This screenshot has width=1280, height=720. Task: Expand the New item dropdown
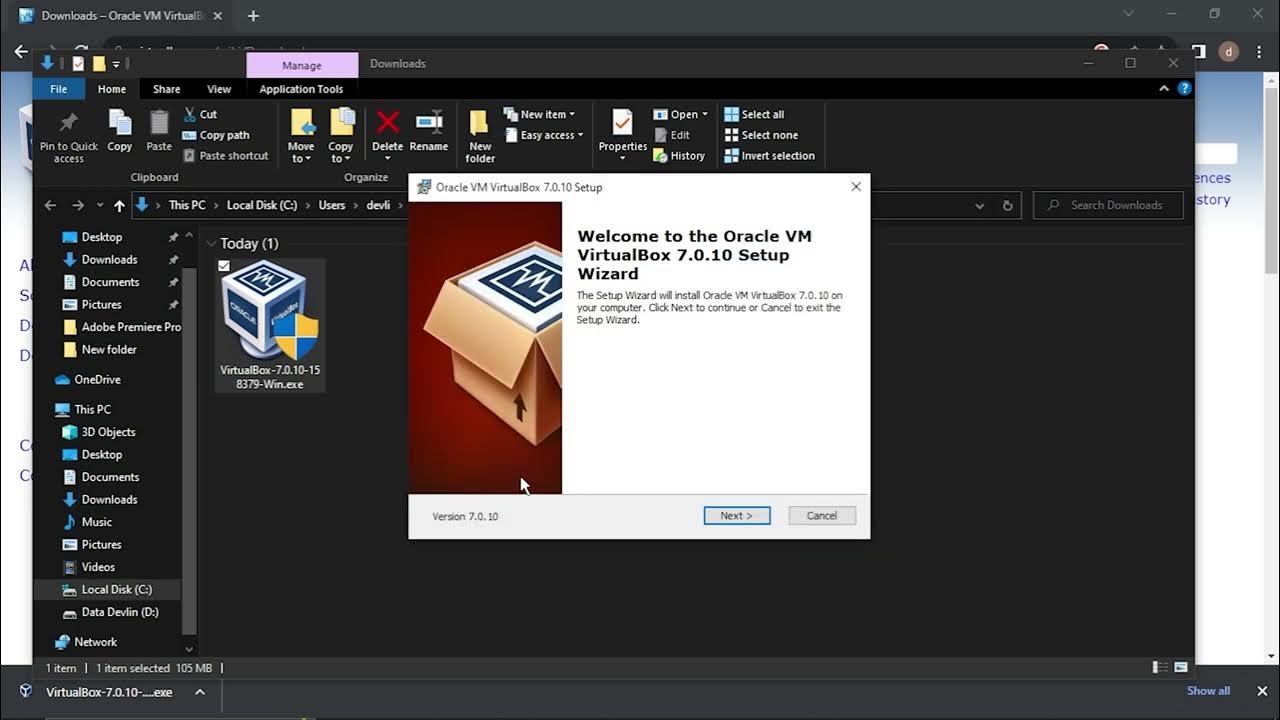coord(539,114)
